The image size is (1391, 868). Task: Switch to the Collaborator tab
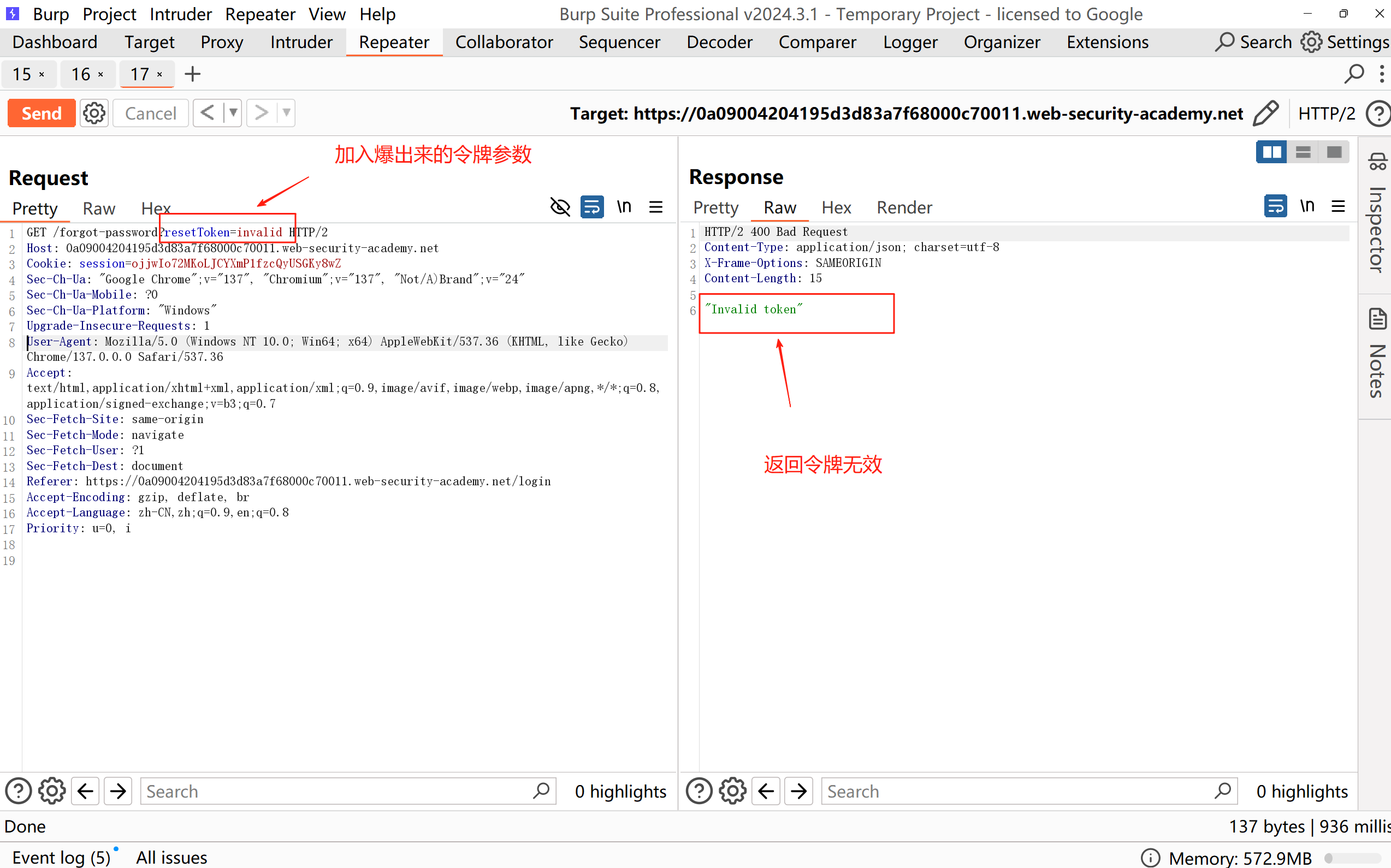[504, 43]
